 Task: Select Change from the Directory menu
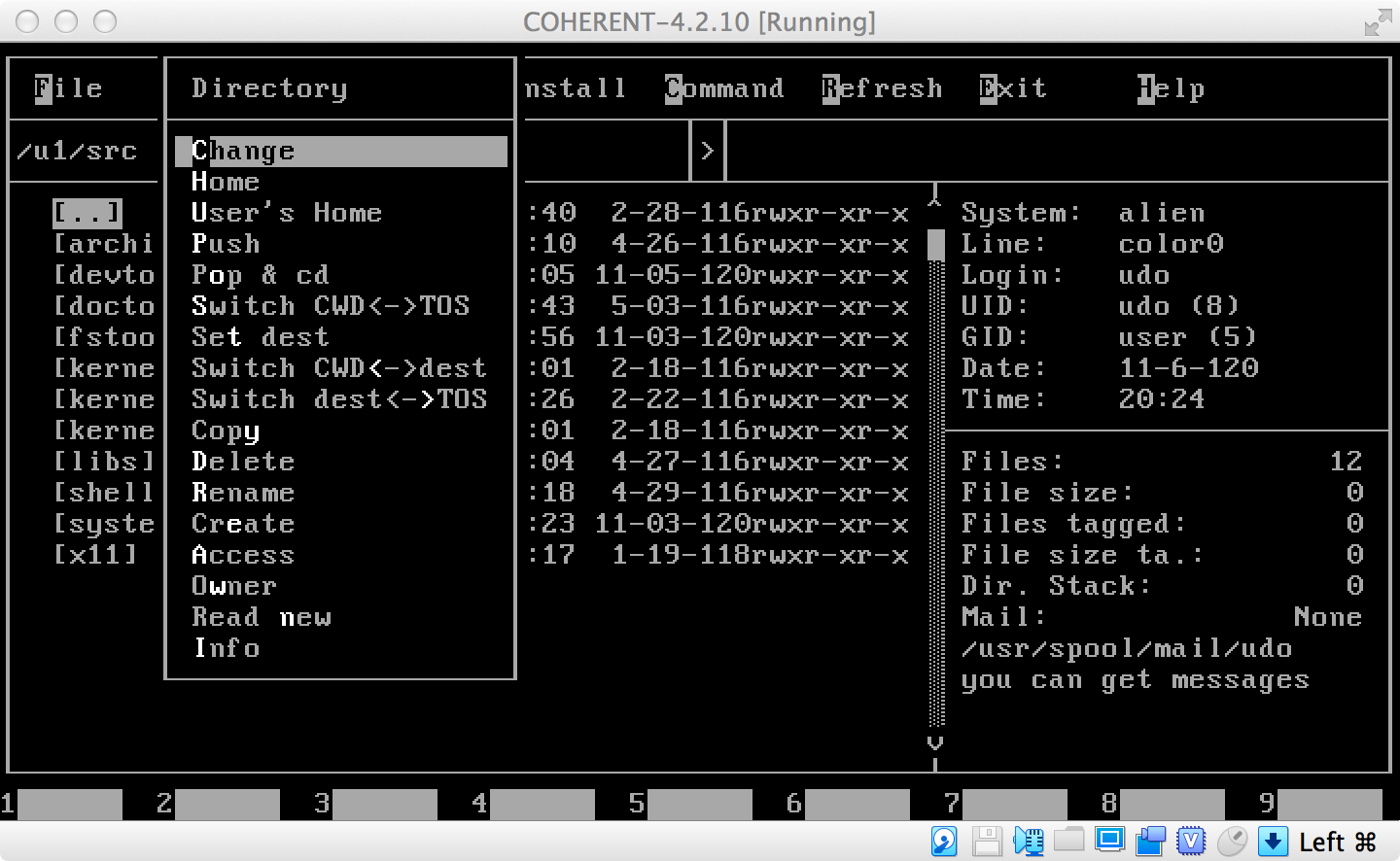point(243,151)
